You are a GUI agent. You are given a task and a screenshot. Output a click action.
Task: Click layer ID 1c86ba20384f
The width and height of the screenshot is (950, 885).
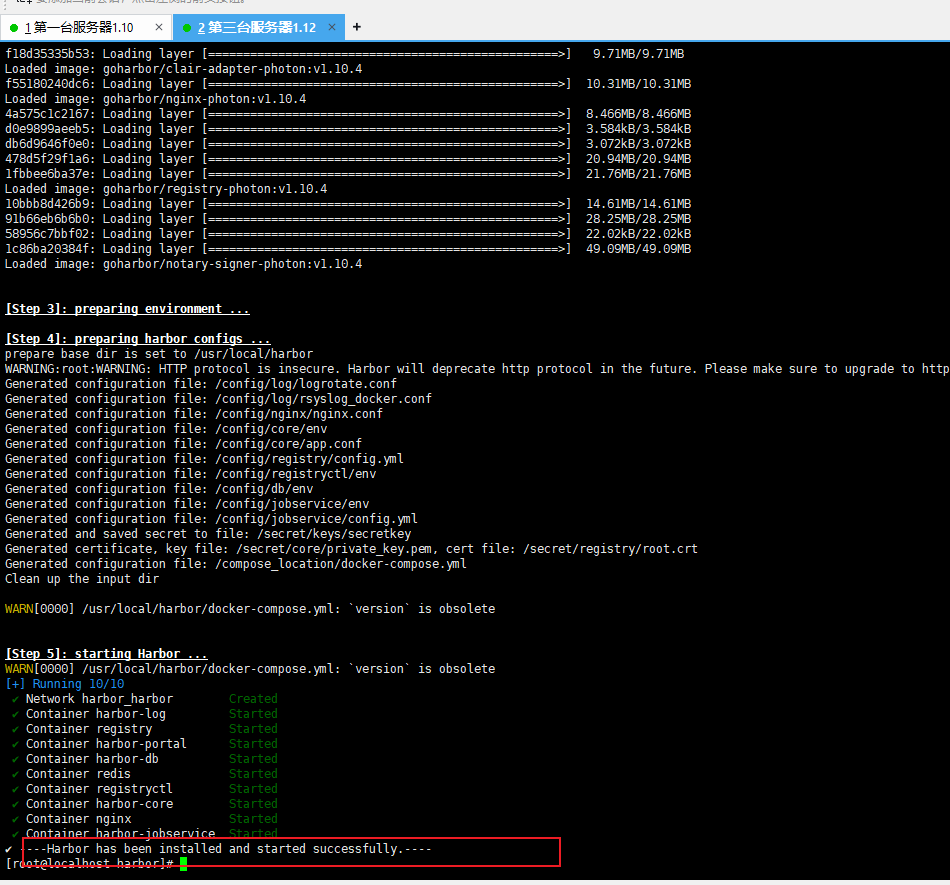[x=47, y=249]
